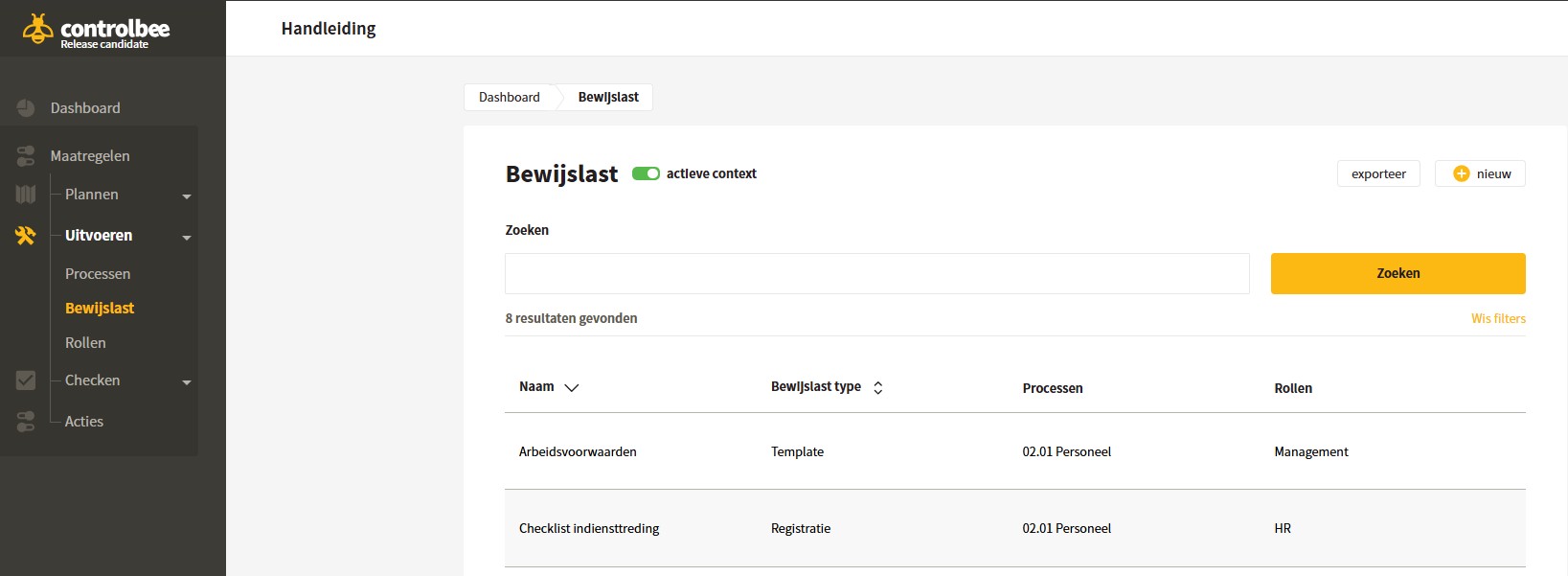Select Checken sidebar item
This screenshot has height=576, width=1568.
click(93, 380)
